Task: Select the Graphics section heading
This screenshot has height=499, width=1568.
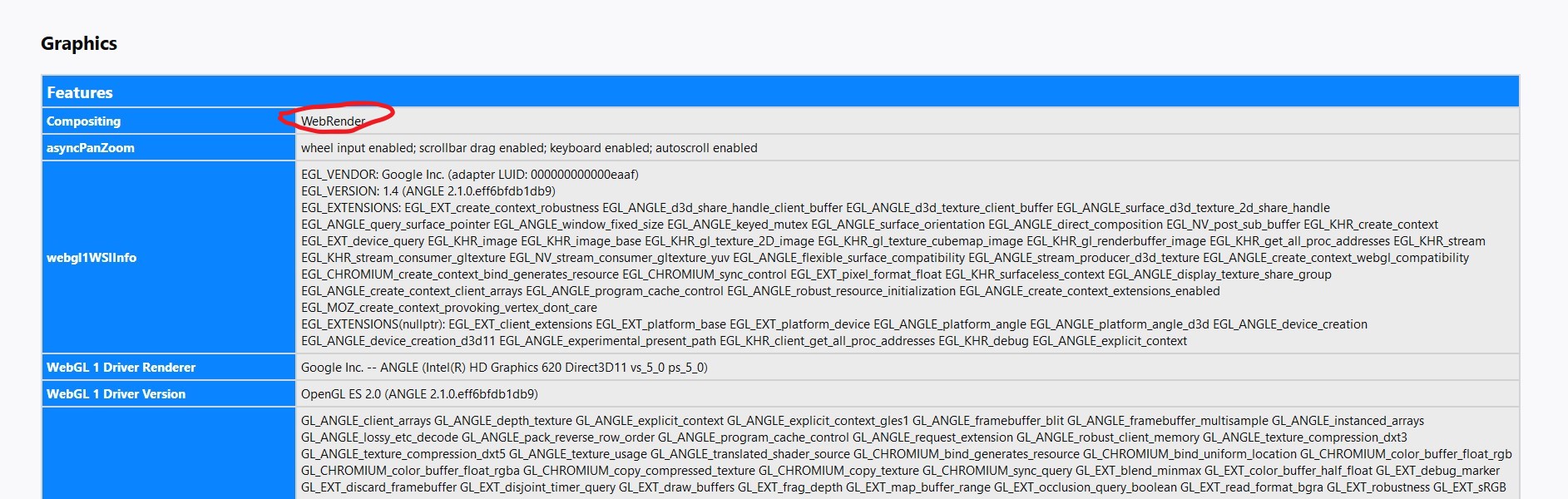Action: pyautogui.click(x=79, y=43)
